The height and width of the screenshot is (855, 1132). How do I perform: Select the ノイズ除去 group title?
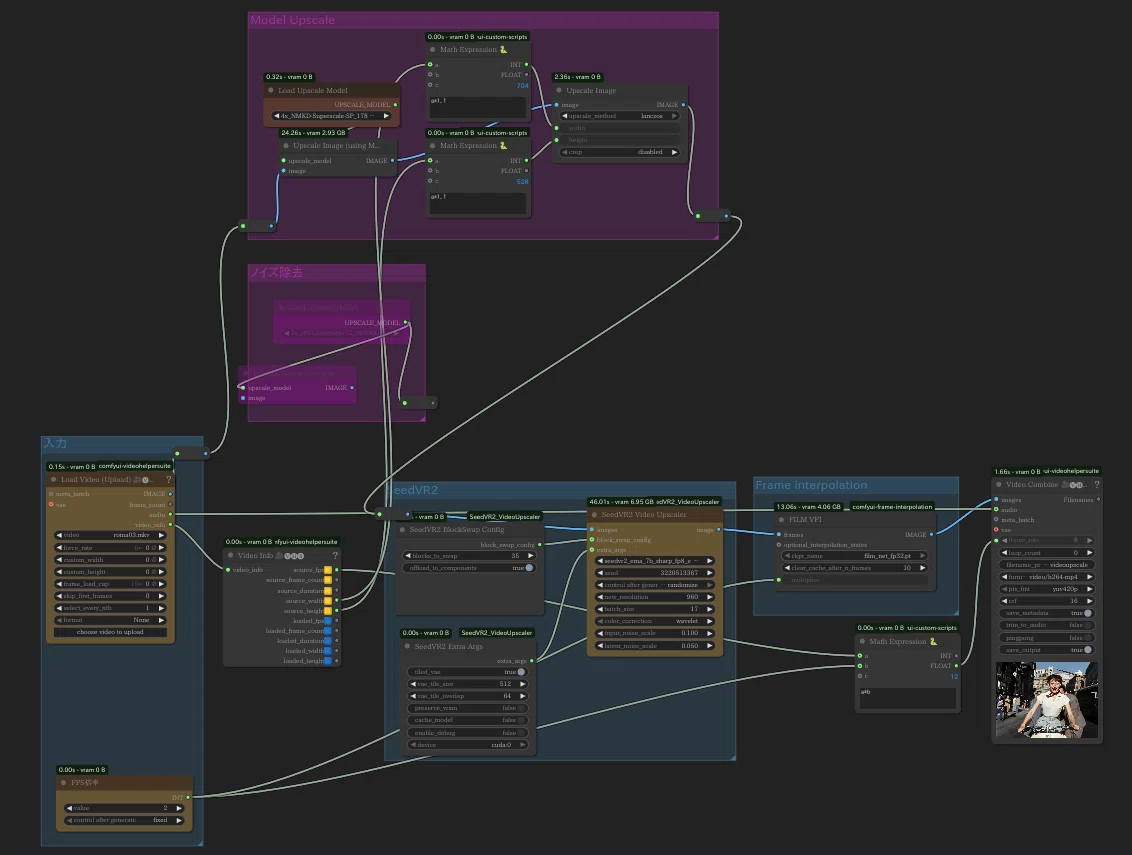click(277, 272)
